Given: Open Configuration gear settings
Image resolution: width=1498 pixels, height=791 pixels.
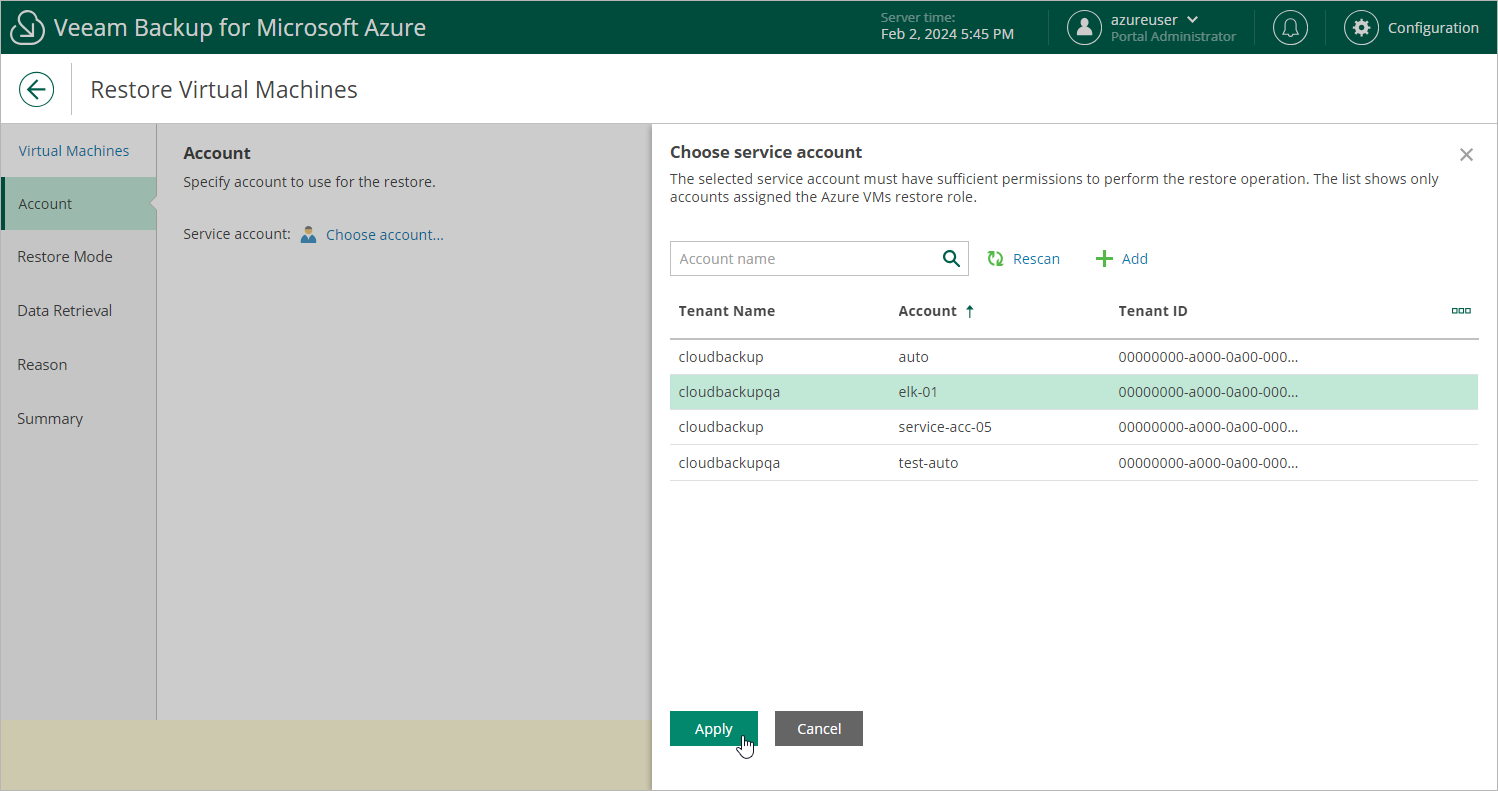Looking at the screenshot, I should pos(1361,28).
